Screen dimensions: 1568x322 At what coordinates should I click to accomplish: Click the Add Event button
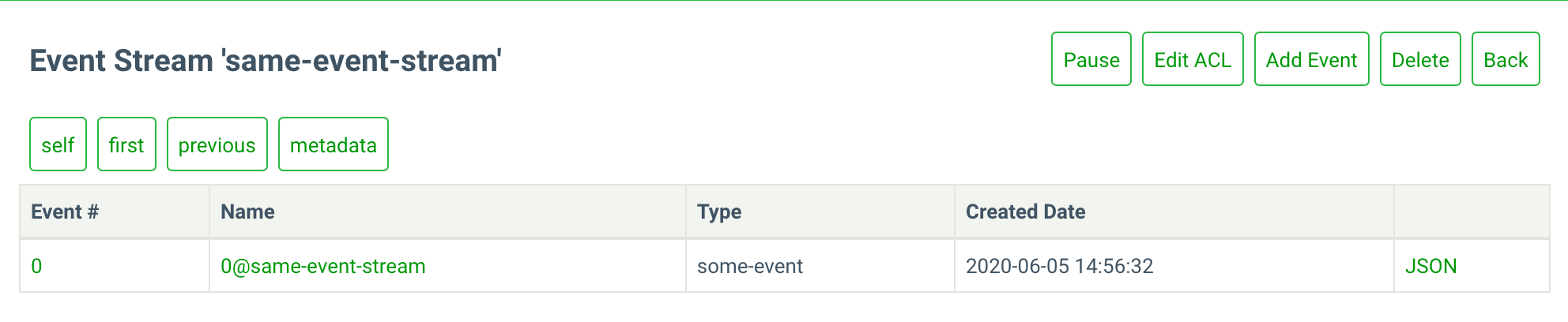tap(1311, 59)
